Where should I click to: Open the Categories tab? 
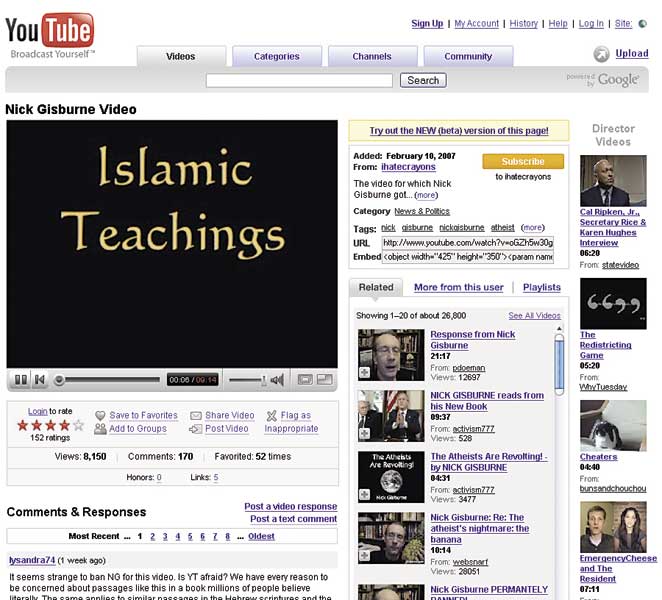[277, 57]
